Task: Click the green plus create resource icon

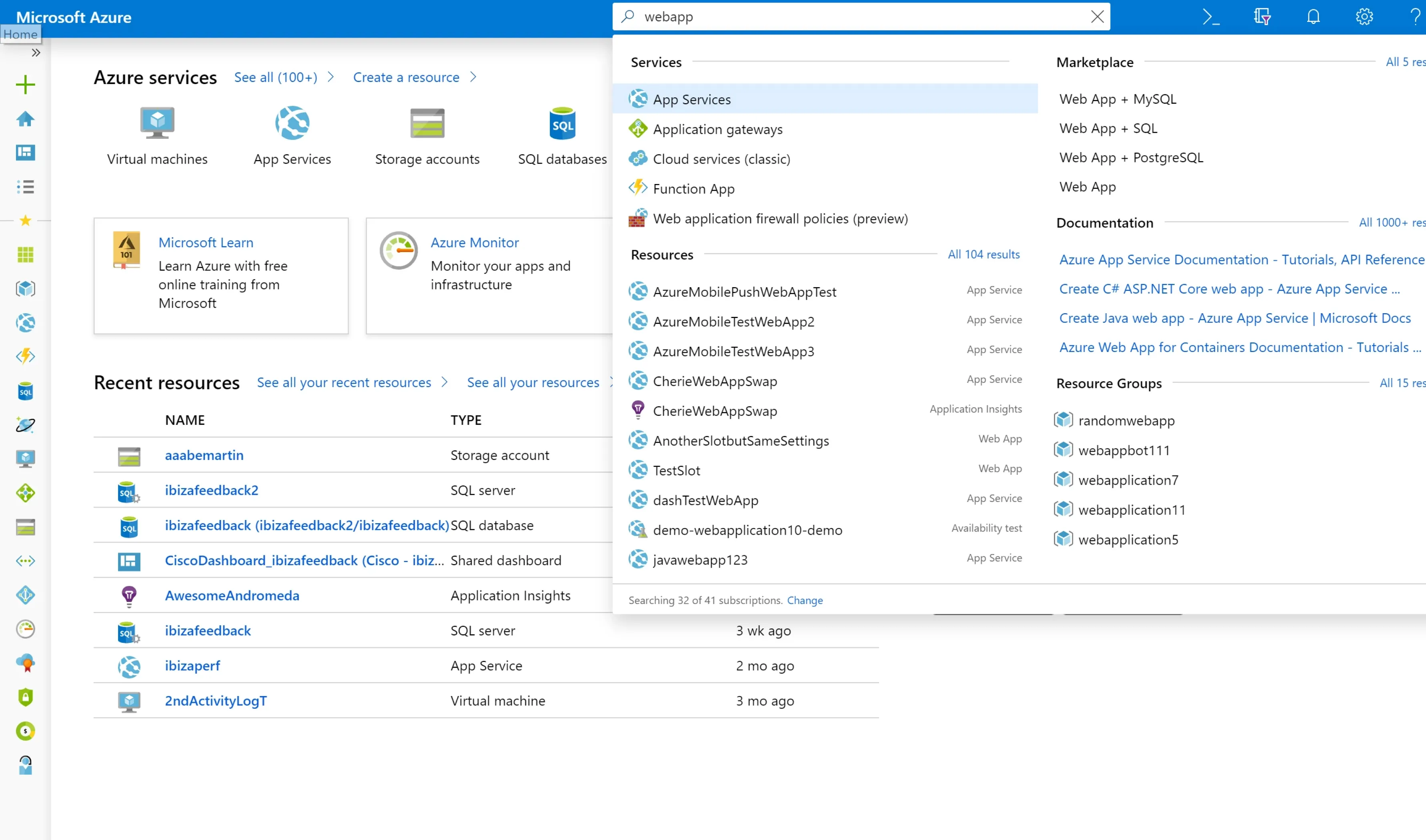Action: point(26,85)
